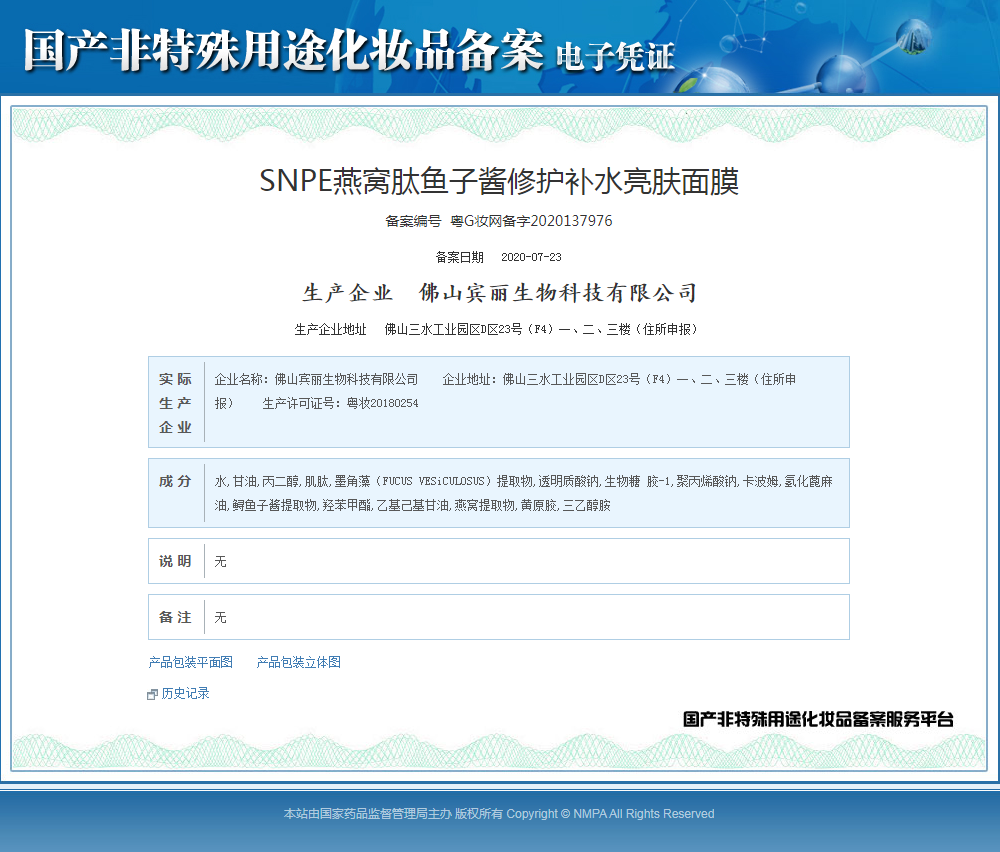The width and height of the screenshot is (1000, 852).
Task: Click the 备案日期 label
Action: (x=460, y=257)
